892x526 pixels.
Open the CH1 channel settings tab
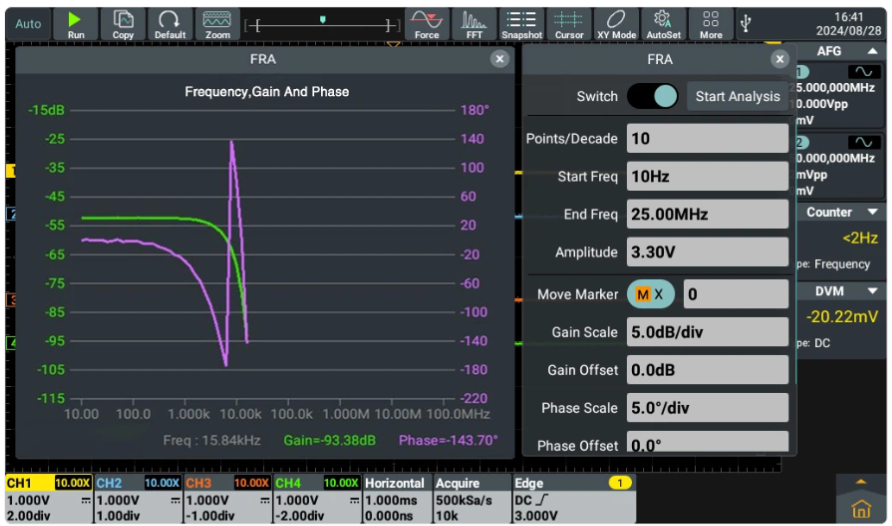(48, 498)
